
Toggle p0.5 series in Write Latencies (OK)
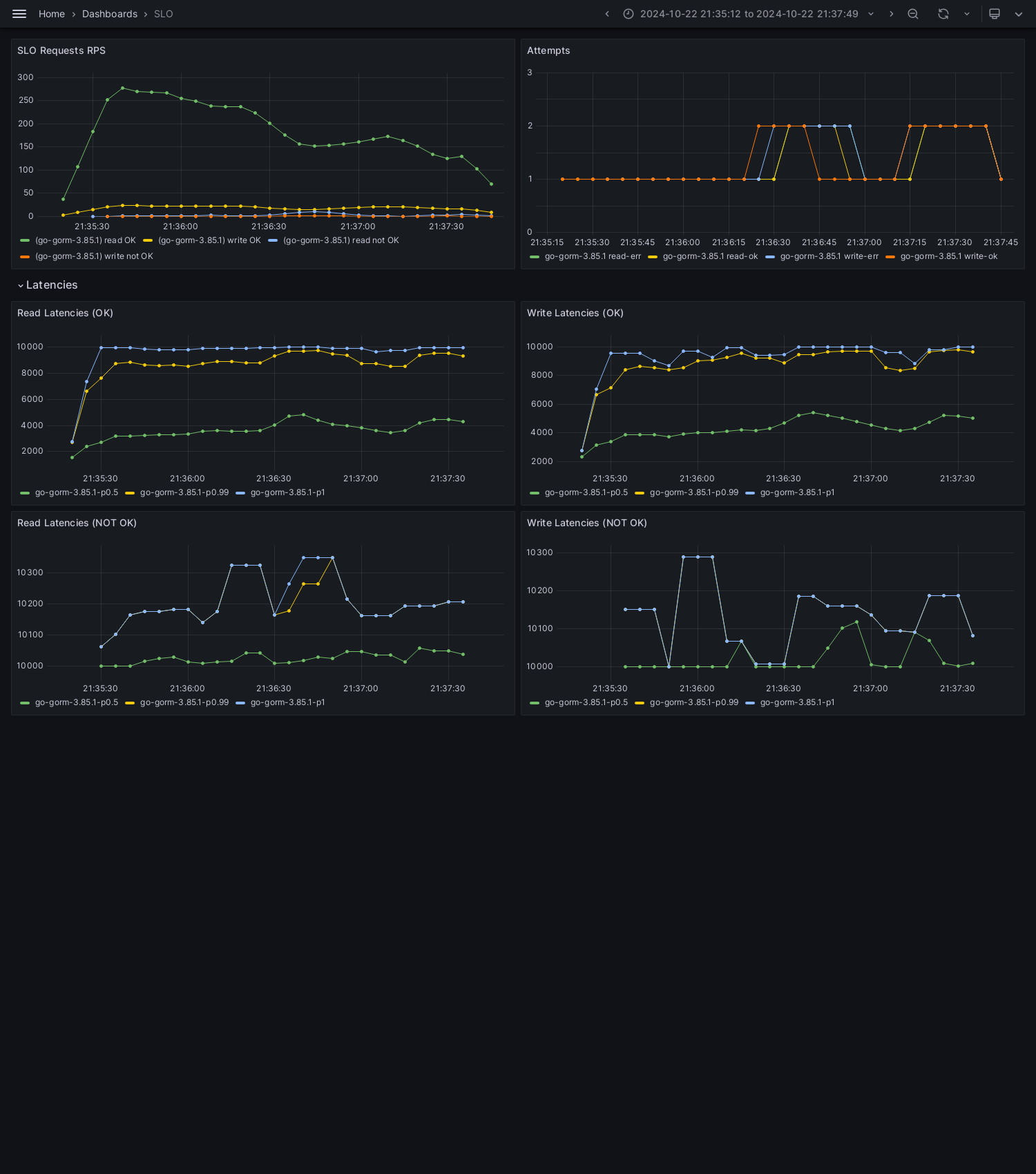click(x=586, y=492)
